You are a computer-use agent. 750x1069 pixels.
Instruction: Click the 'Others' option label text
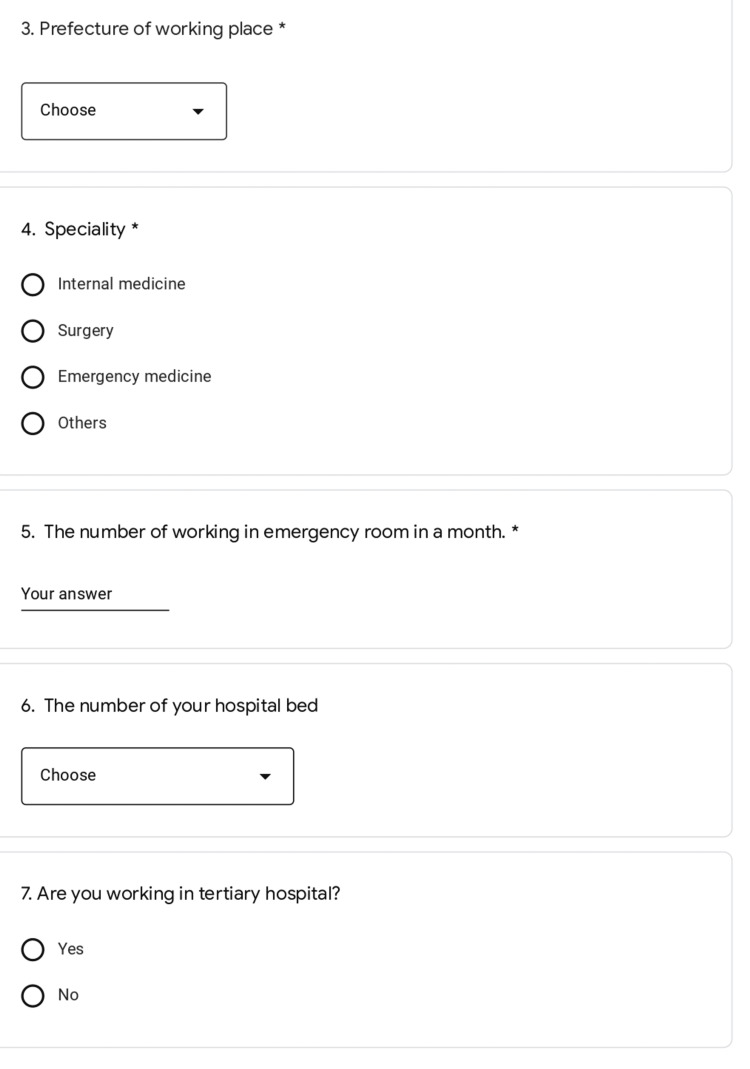(x=82, y=423)
